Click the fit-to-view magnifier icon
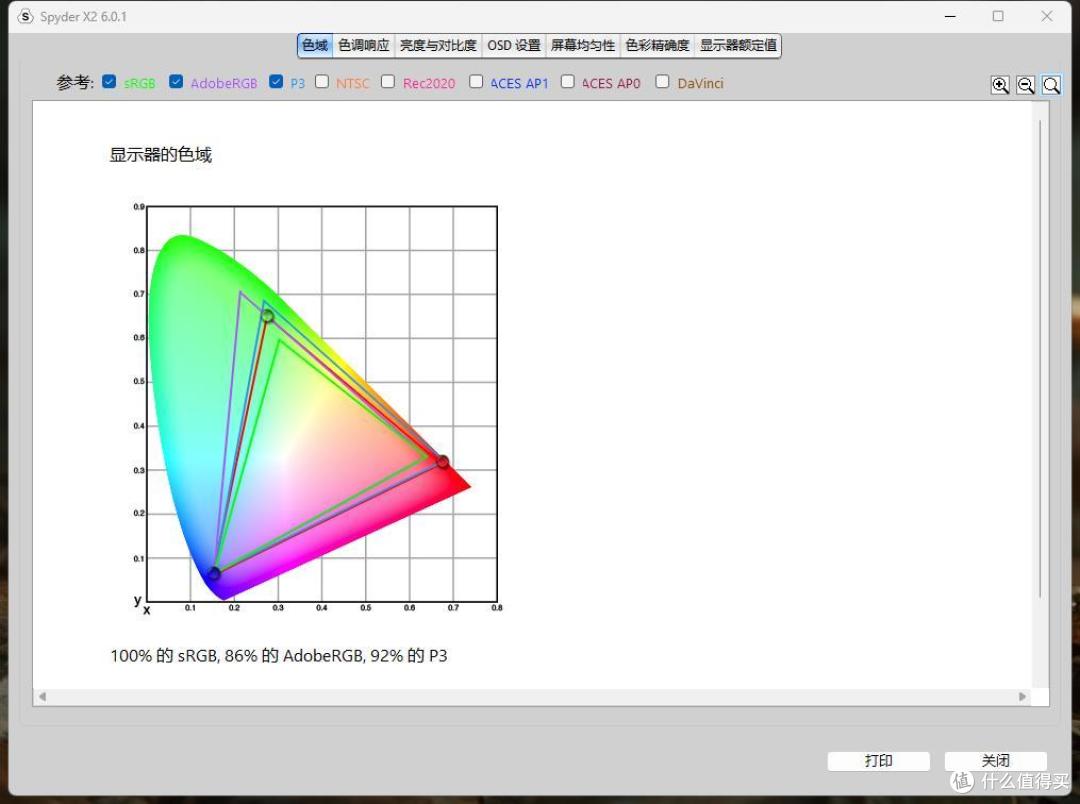 [x=1051, y=85]
